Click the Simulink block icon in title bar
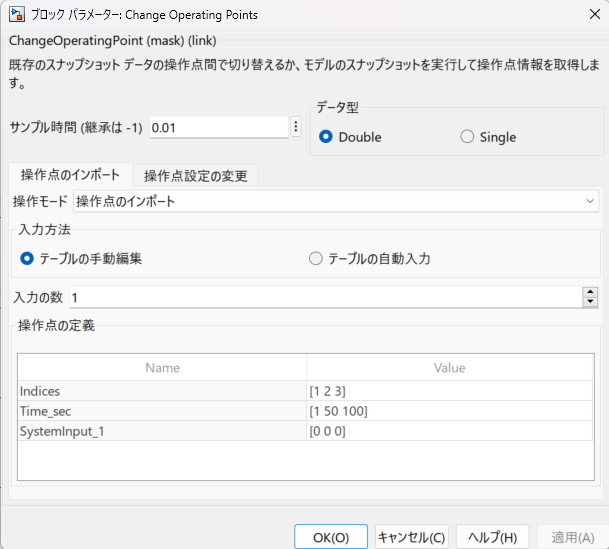This screenshot has height=549, width=609. pos(17,15)
